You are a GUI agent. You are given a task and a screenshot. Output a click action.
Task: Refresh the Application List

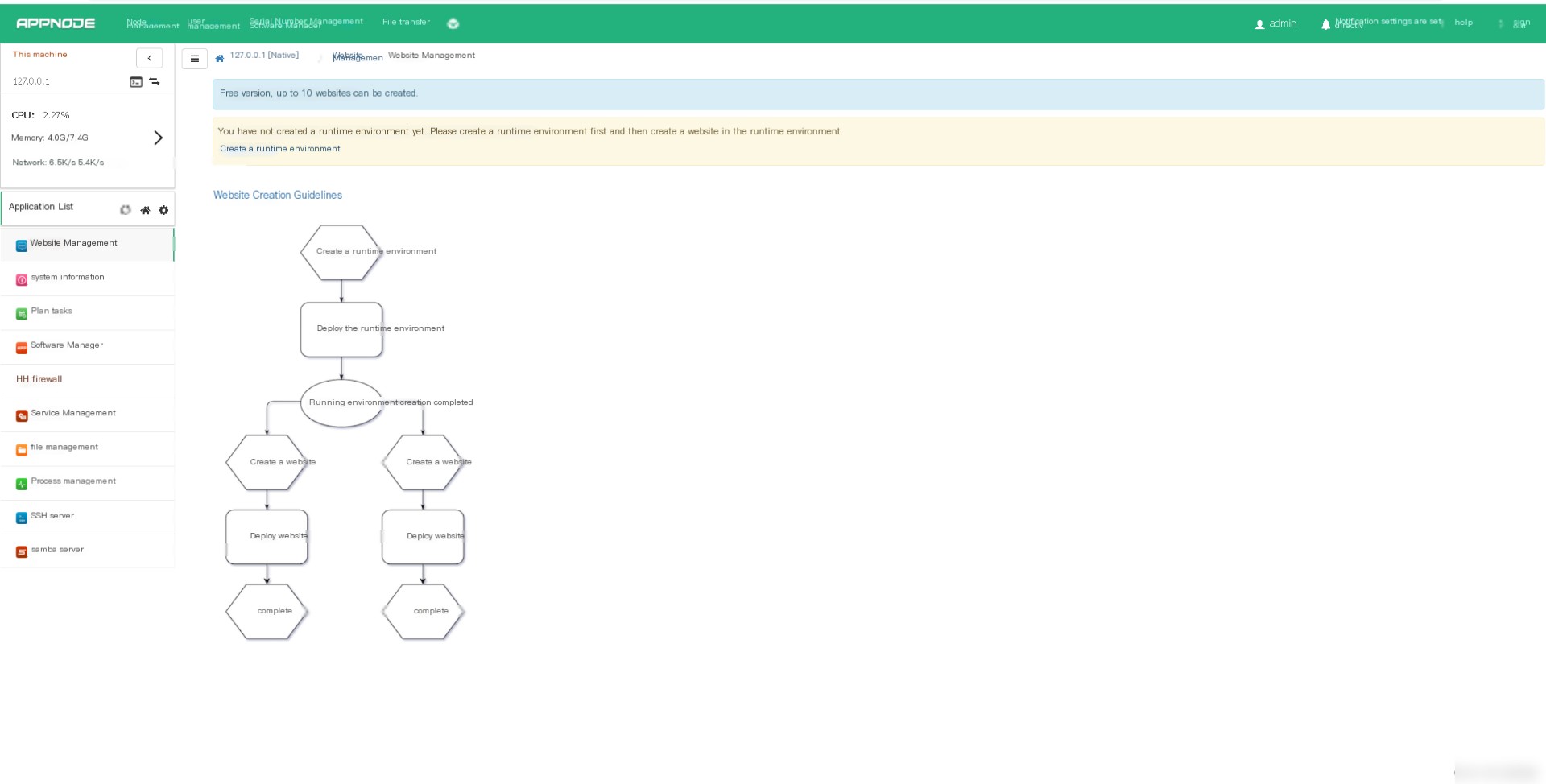tap(126, 210)
